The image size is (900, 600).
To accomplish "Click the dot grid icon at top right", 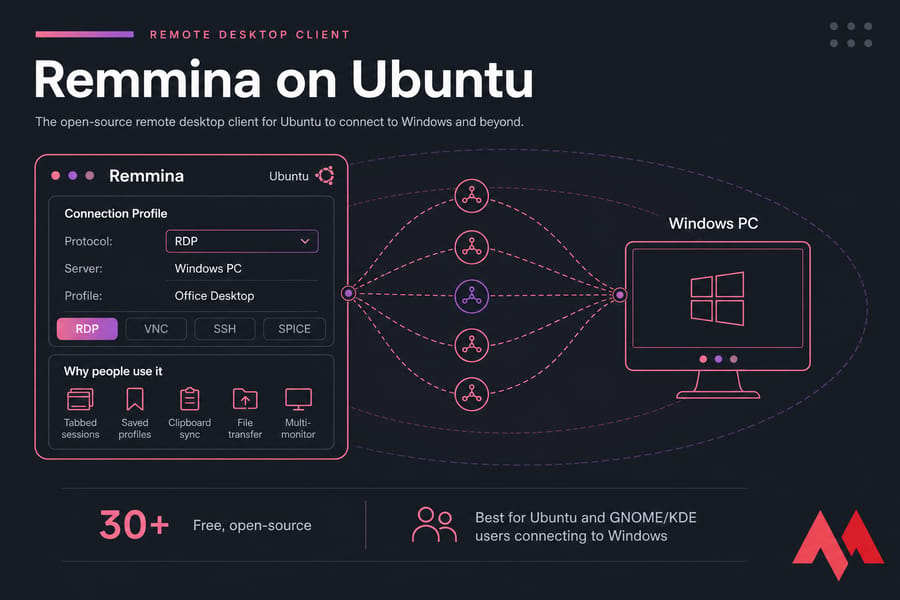I will pyautogui.click(x=851, y=35).
